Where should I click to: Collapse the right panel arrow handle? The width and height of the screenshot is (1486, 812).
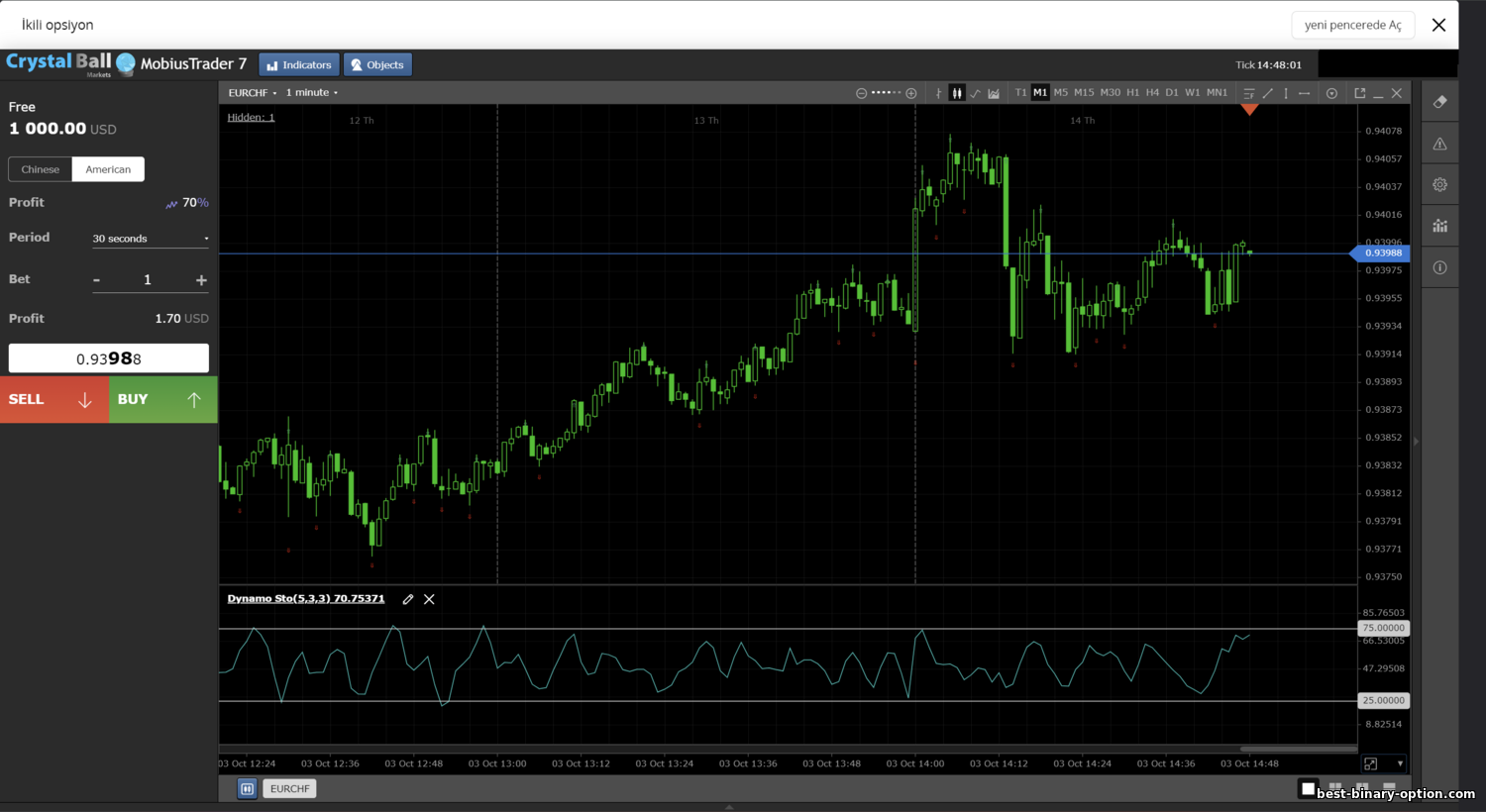pyautogui.click(x=1416, y=442)
